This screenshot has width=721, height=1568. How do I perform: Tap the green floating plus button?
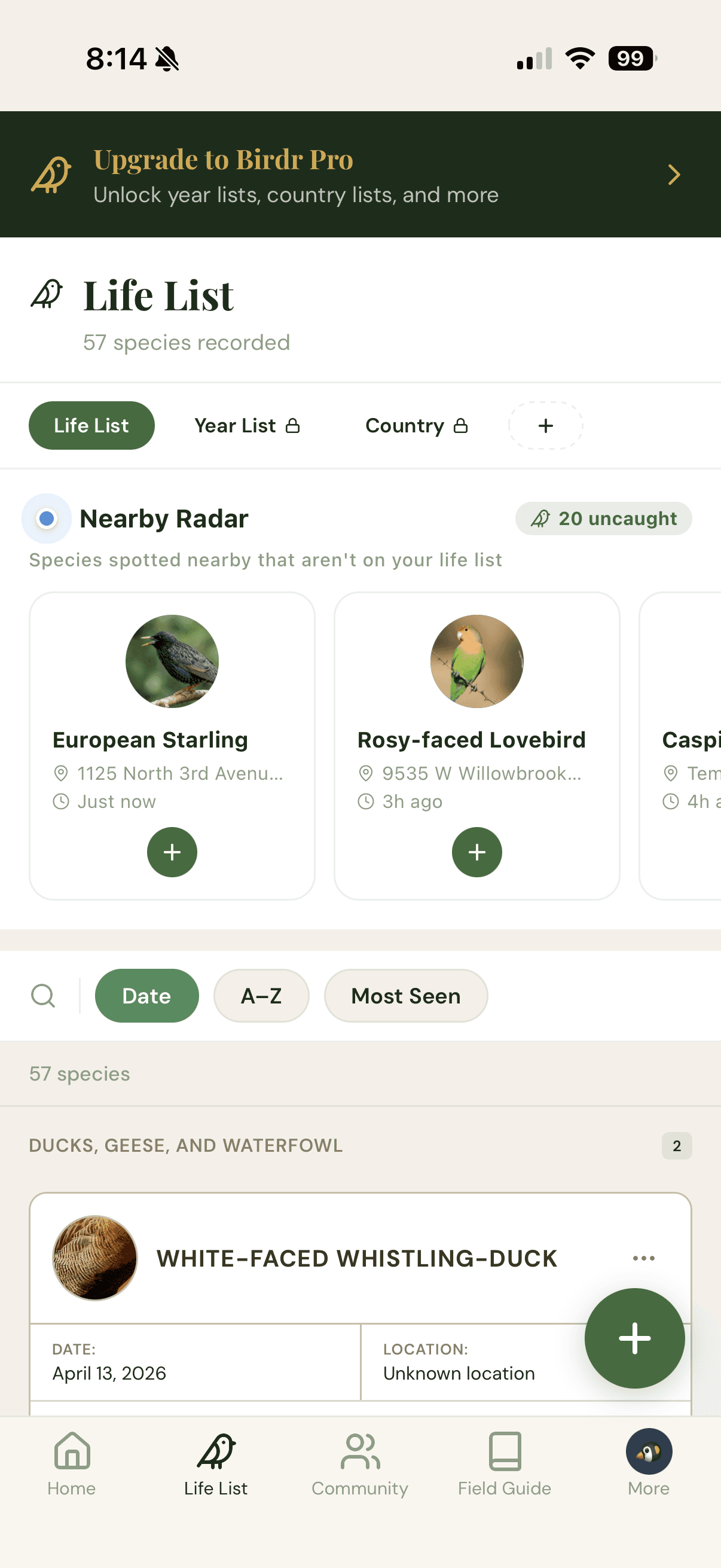point(634,1338)
